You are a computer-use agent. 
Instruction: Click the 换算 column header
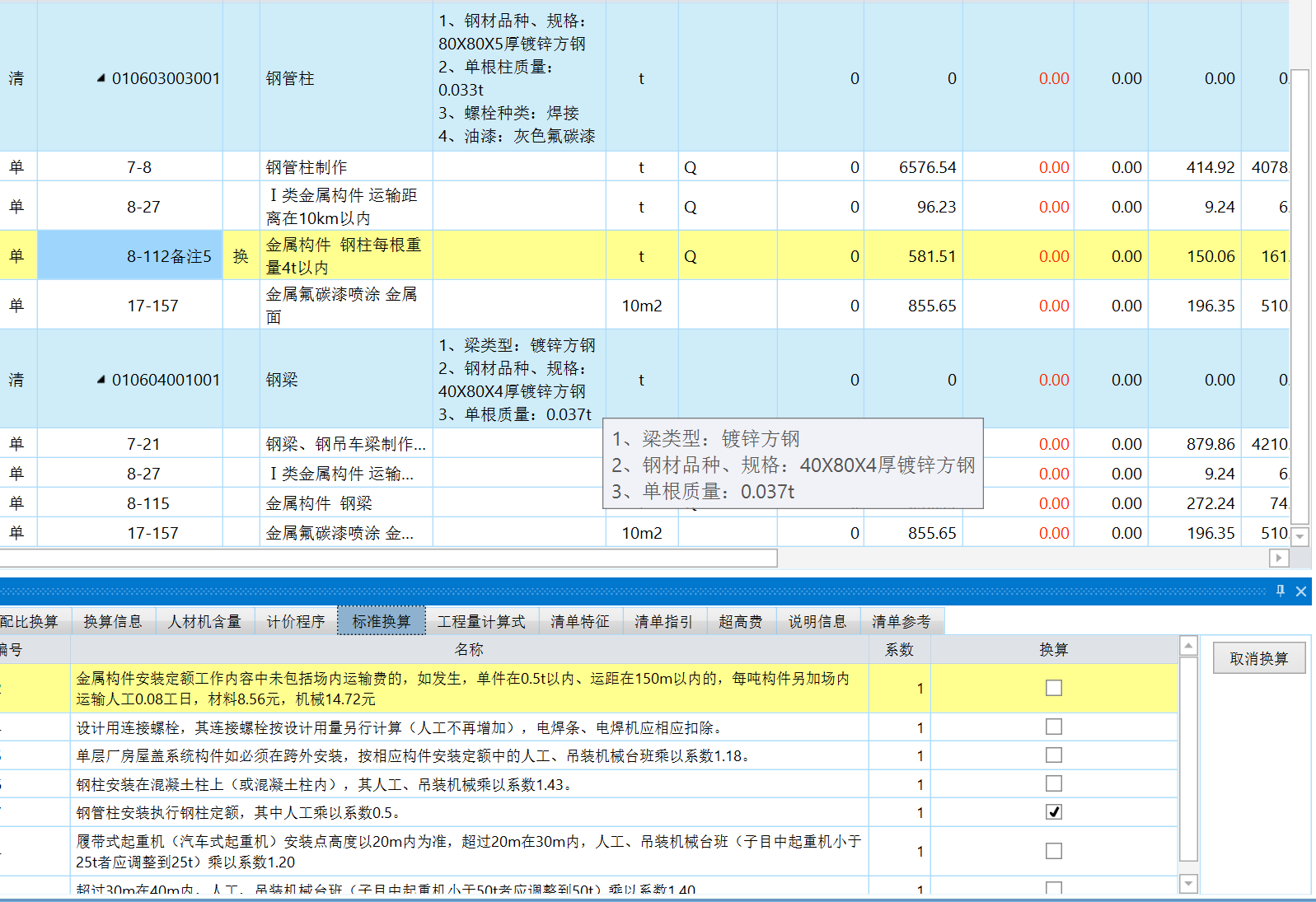tap(1054, 649)
